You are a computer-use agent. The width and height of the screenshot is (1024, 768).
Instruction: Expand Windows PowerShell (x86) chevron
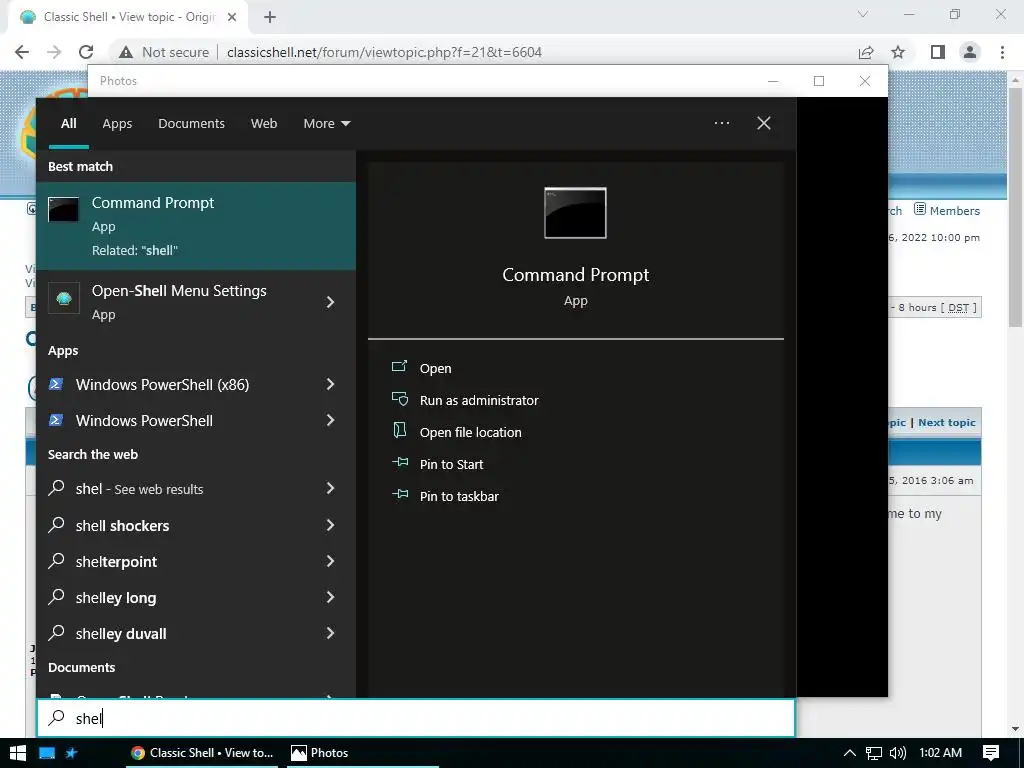tap(330, 385)
